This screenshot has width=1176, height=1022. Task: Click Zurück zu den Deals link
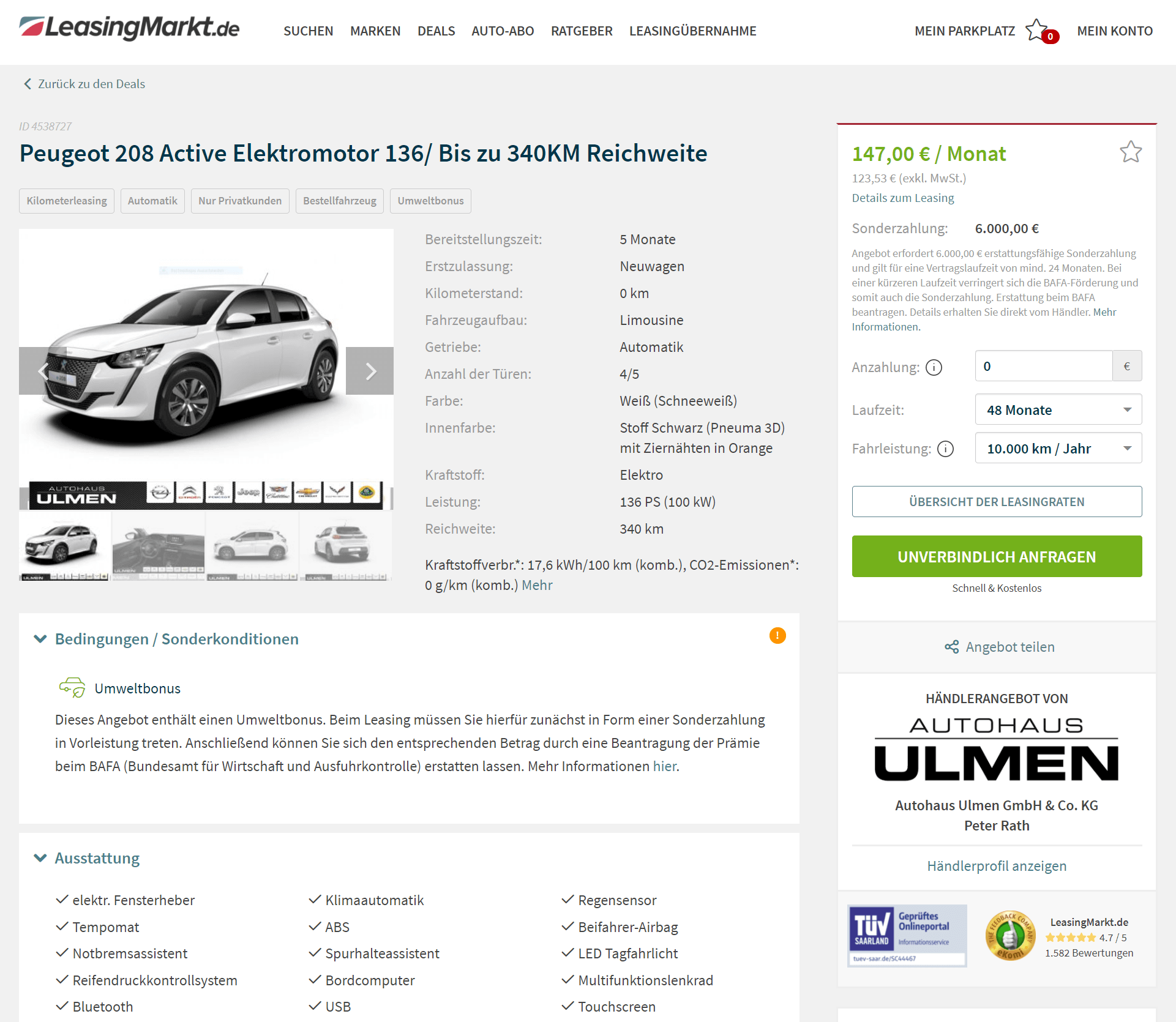point(92,84)
